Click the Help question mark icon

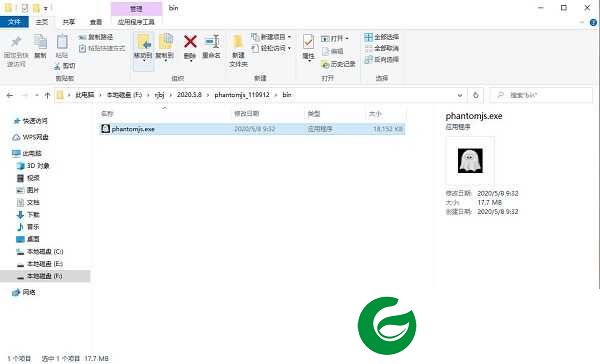pos(593,23)
